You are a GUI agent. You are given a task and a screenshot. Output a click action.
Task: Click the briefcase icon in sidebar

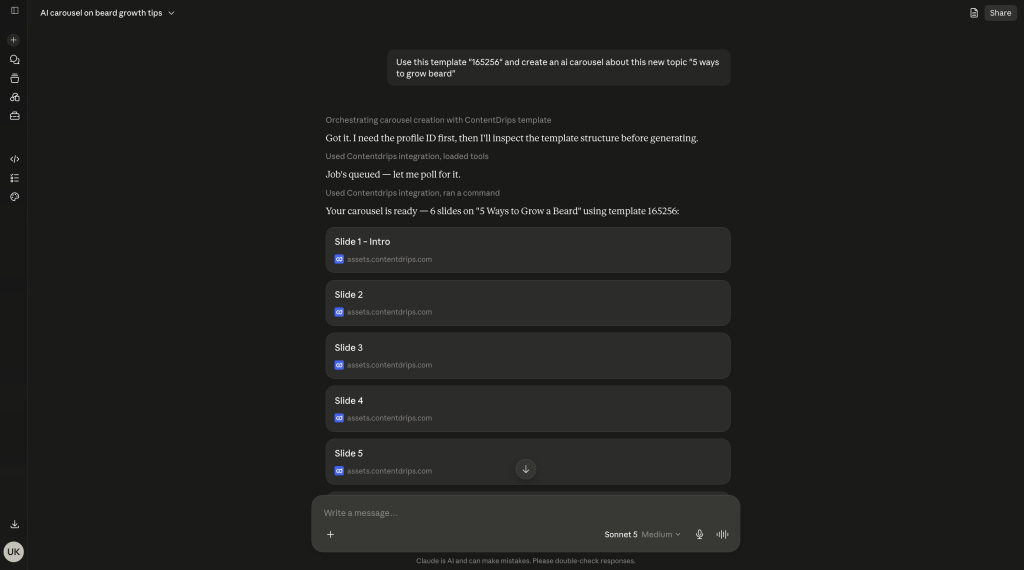click(x=14, y=116)
